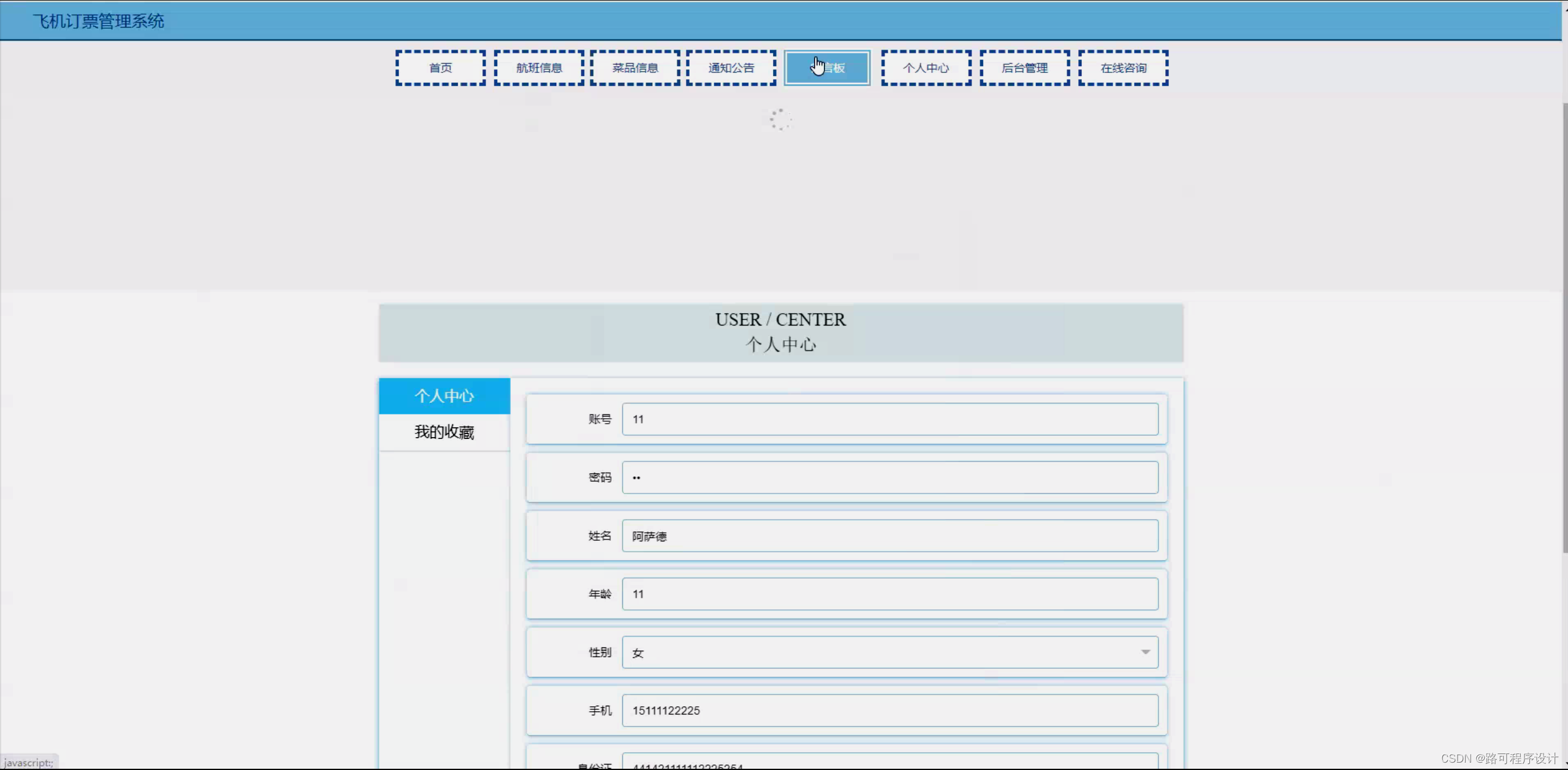This screenshot has height=770, width=1568.
Task: Click the highlighted 留言板 nav button
Action: tap(827, 68)
